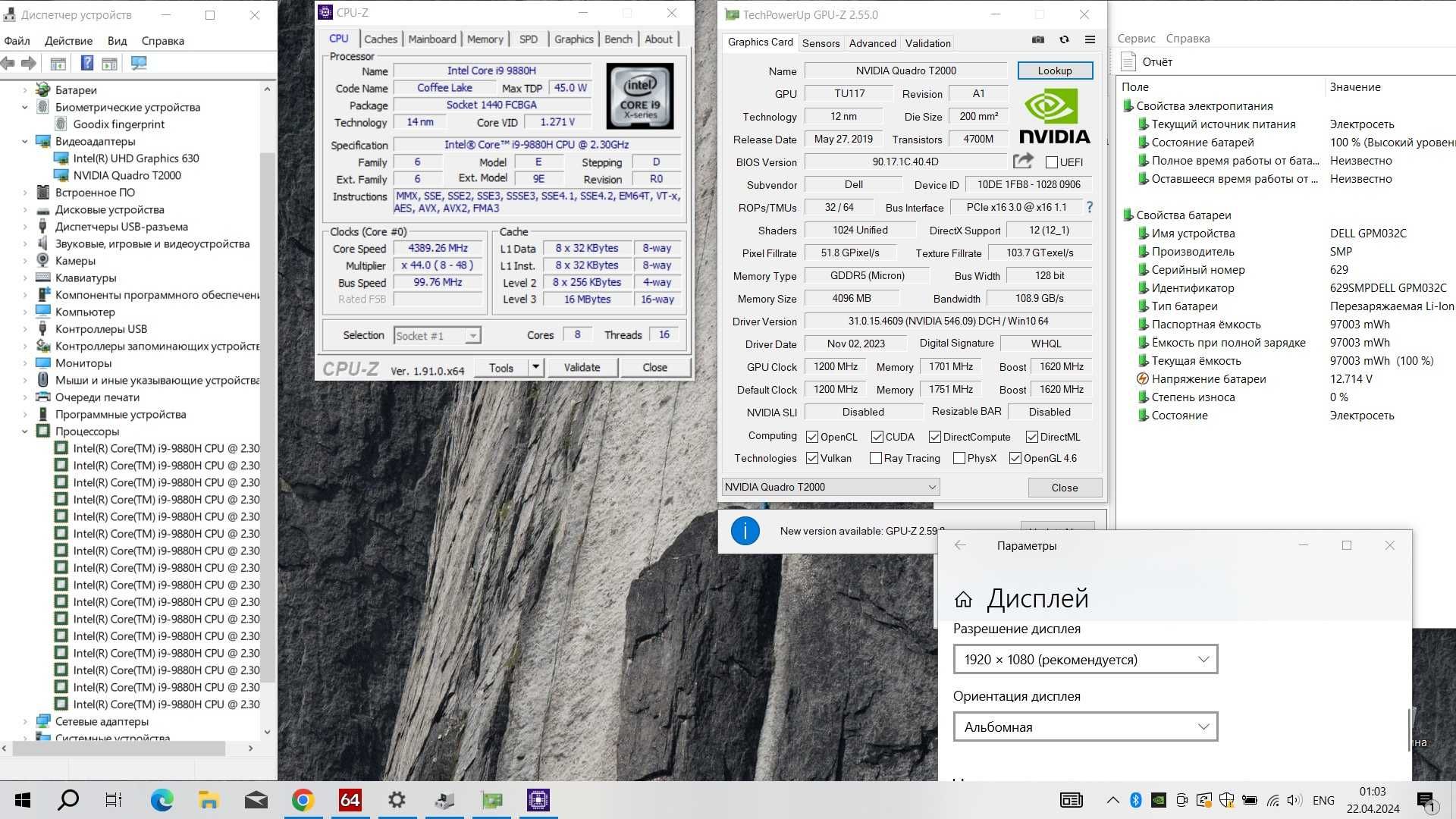The width and height of the screenshot is (1456, 819).
Task: Open AIDA64 icon on taskbar
Action: [350, 800]
